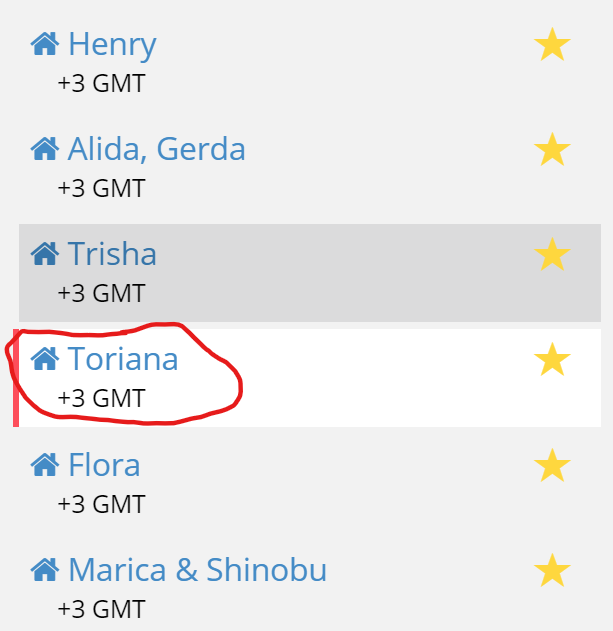Toggle the favorite star for Trisha
Viewport: 613px width, 631px height.
[552, 254]
